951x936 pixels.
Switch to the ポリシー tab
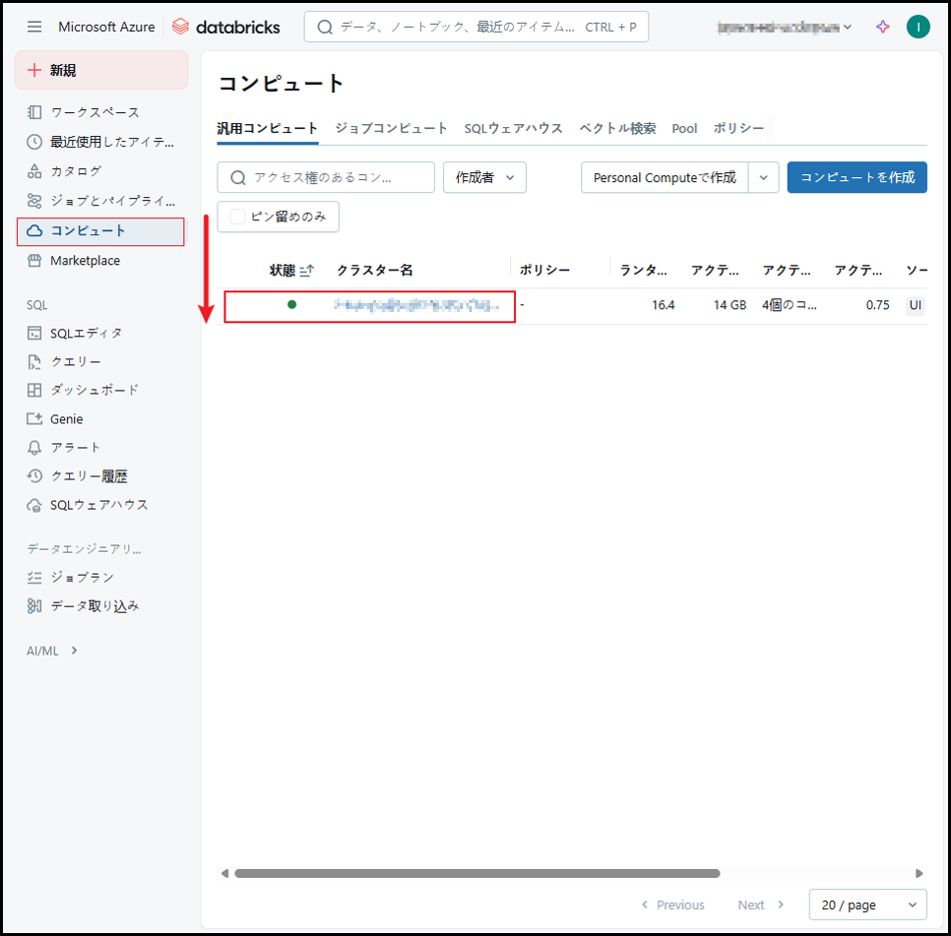point(738,129)
